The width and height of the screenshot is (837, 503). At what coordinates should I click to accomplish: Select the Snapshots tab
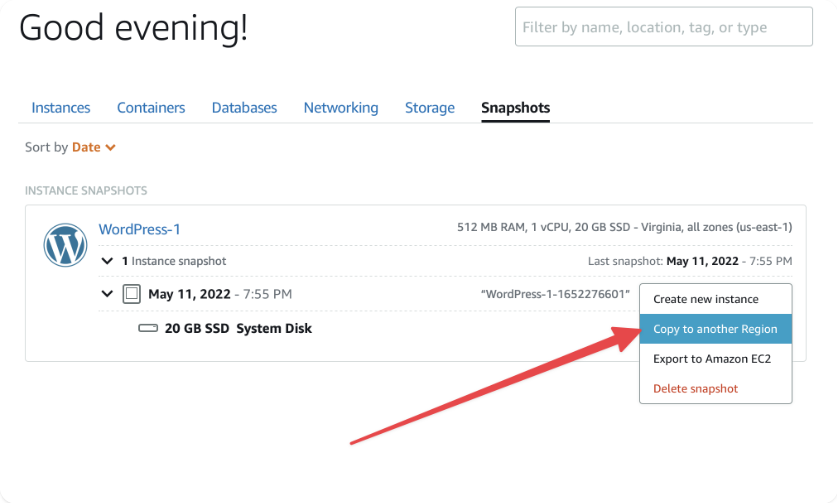(x=516, y=108)
